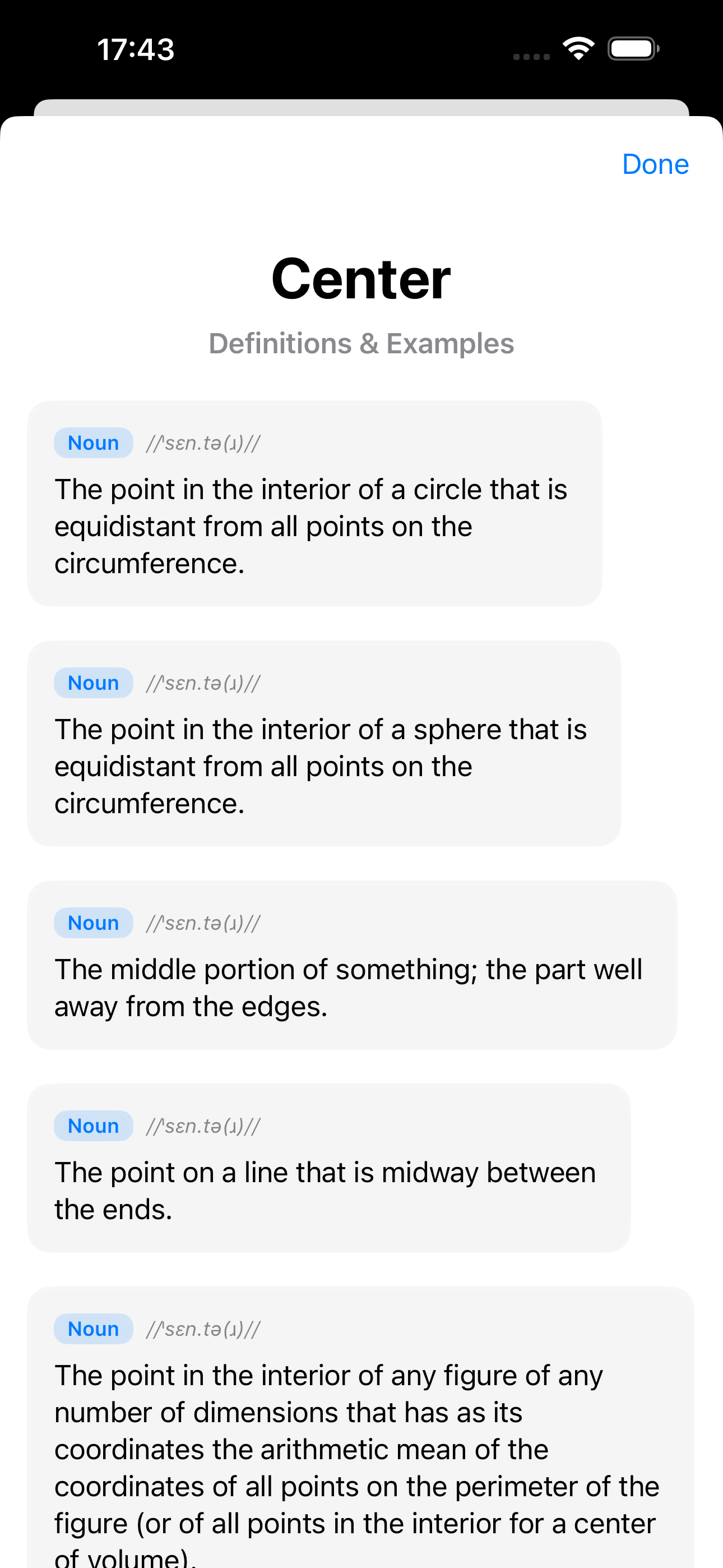Tap the cellular signal dots indicator
This screenshot has height=1568, width=723.
pos(531,57)
